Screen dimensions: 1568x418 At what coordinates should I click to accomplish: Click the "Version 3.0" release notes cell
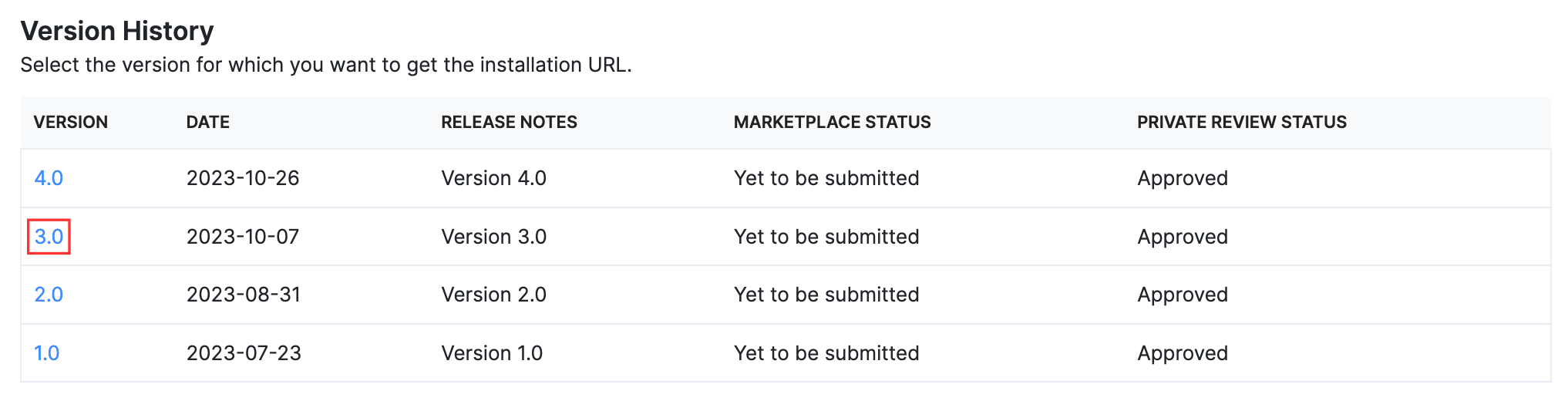coord(493,237)
